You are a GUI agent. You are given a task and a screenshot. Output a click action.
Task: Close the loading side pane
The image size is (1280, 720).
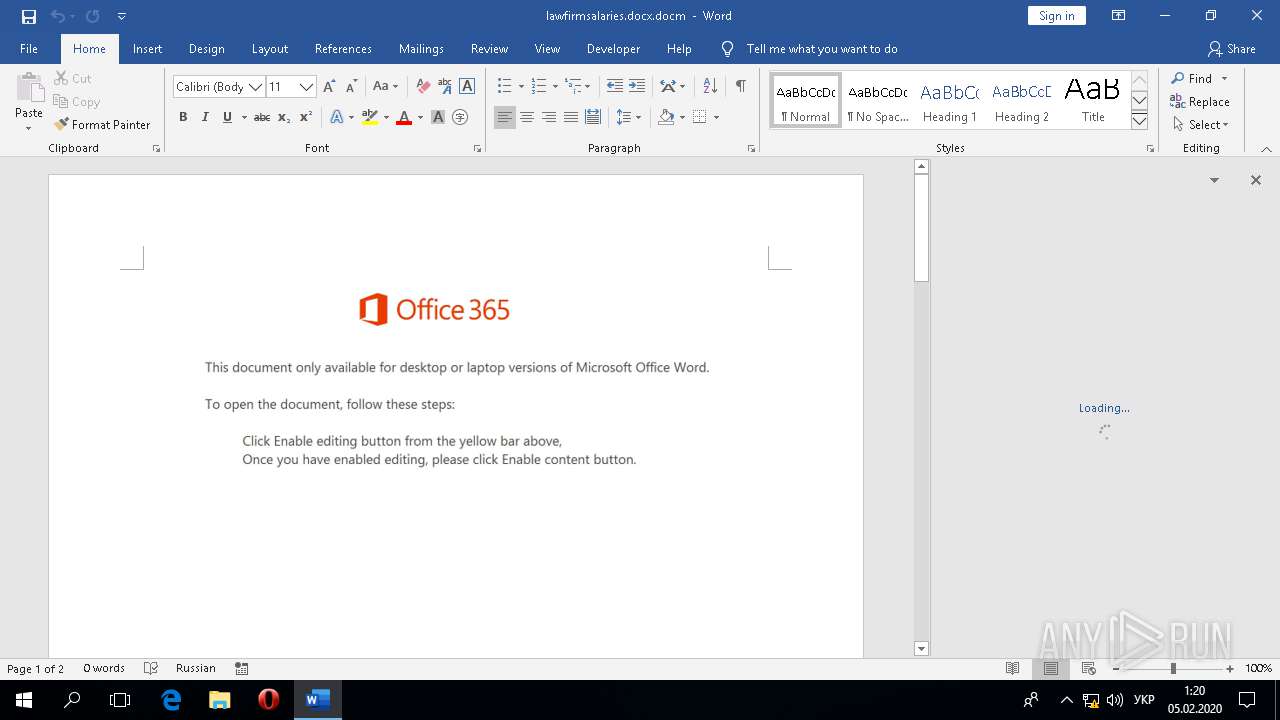(x=1256, y=180)
